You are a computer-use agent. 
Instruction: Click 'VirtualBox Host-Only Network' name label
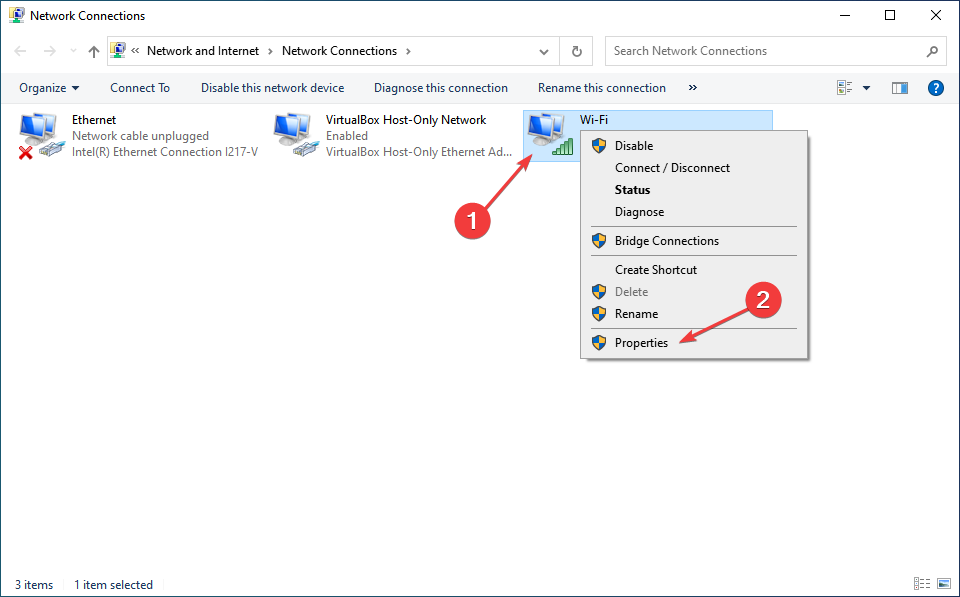406,120
